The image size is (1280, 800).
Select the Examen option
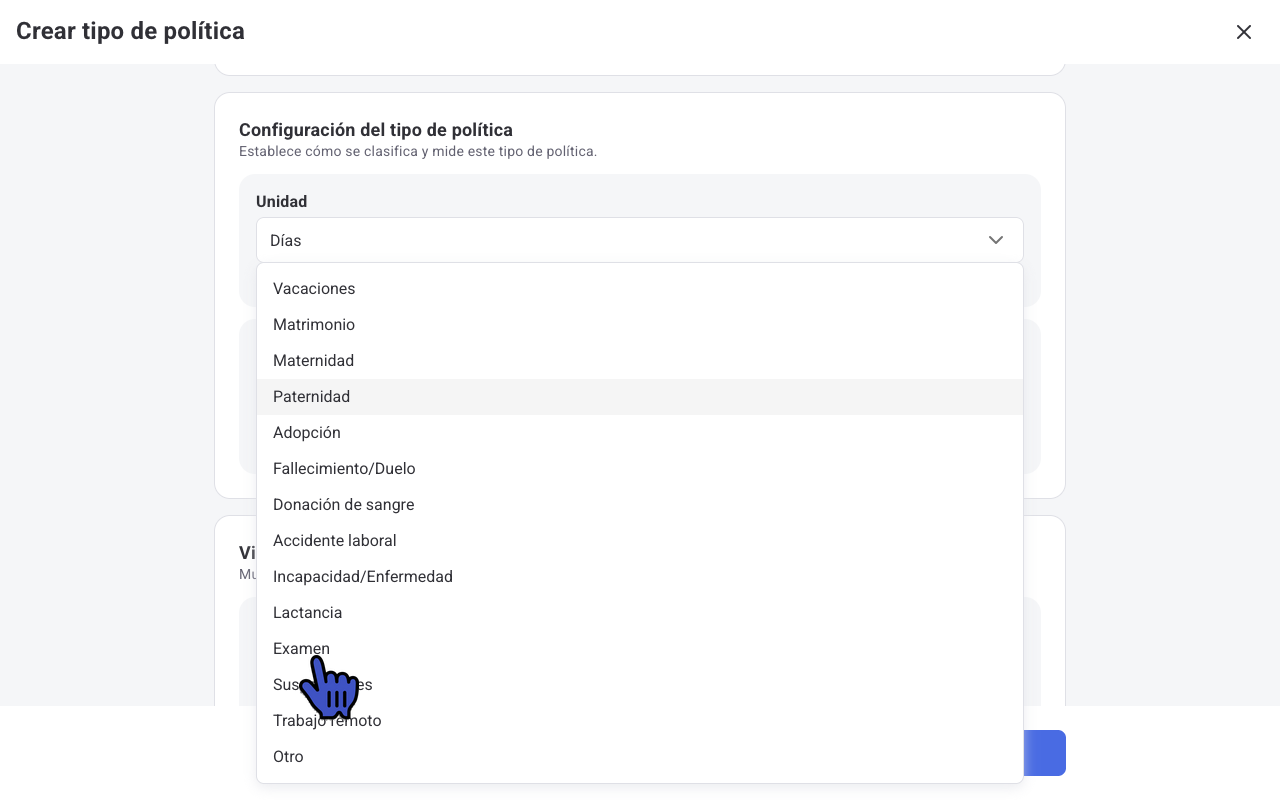pyautogui.click(x=640, y=648)
